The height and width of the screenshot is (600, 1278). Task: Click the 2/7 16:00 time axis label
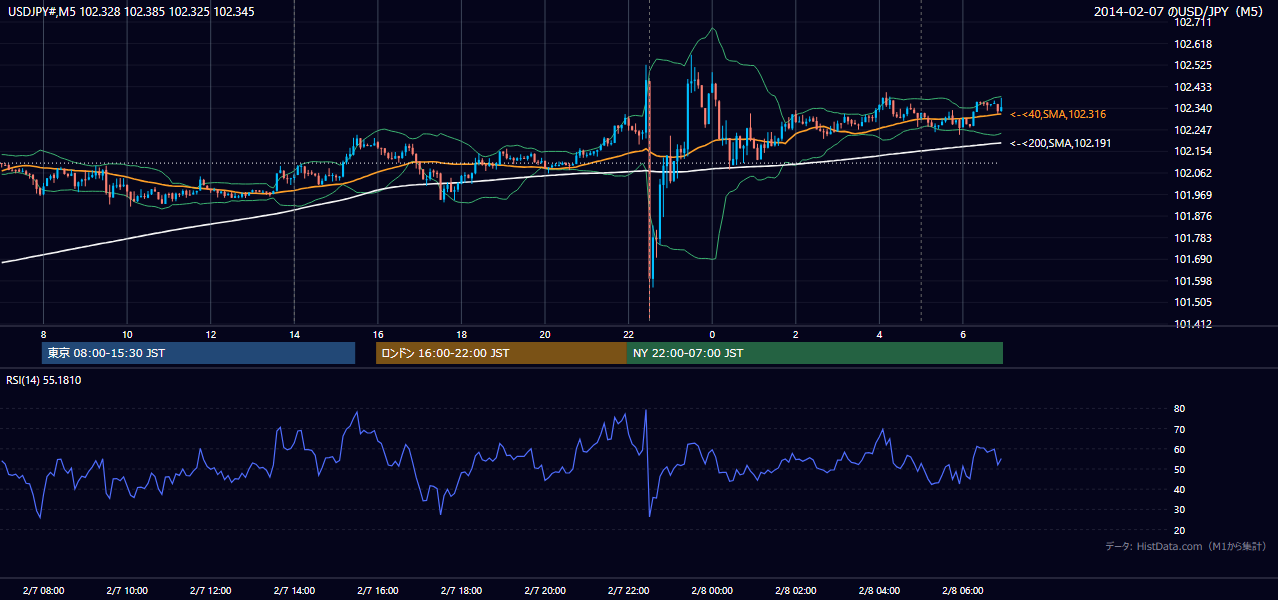(377, 590)
